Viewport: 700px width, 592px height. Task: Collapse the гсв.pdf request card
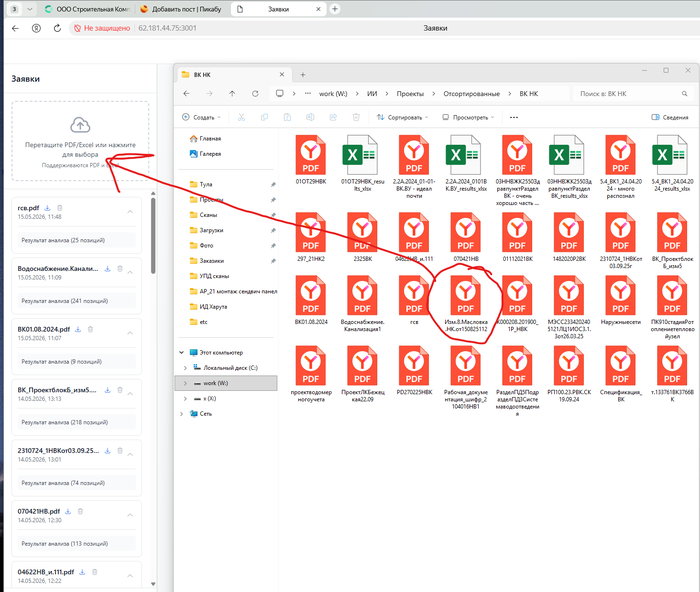click(x=130, y=212)
